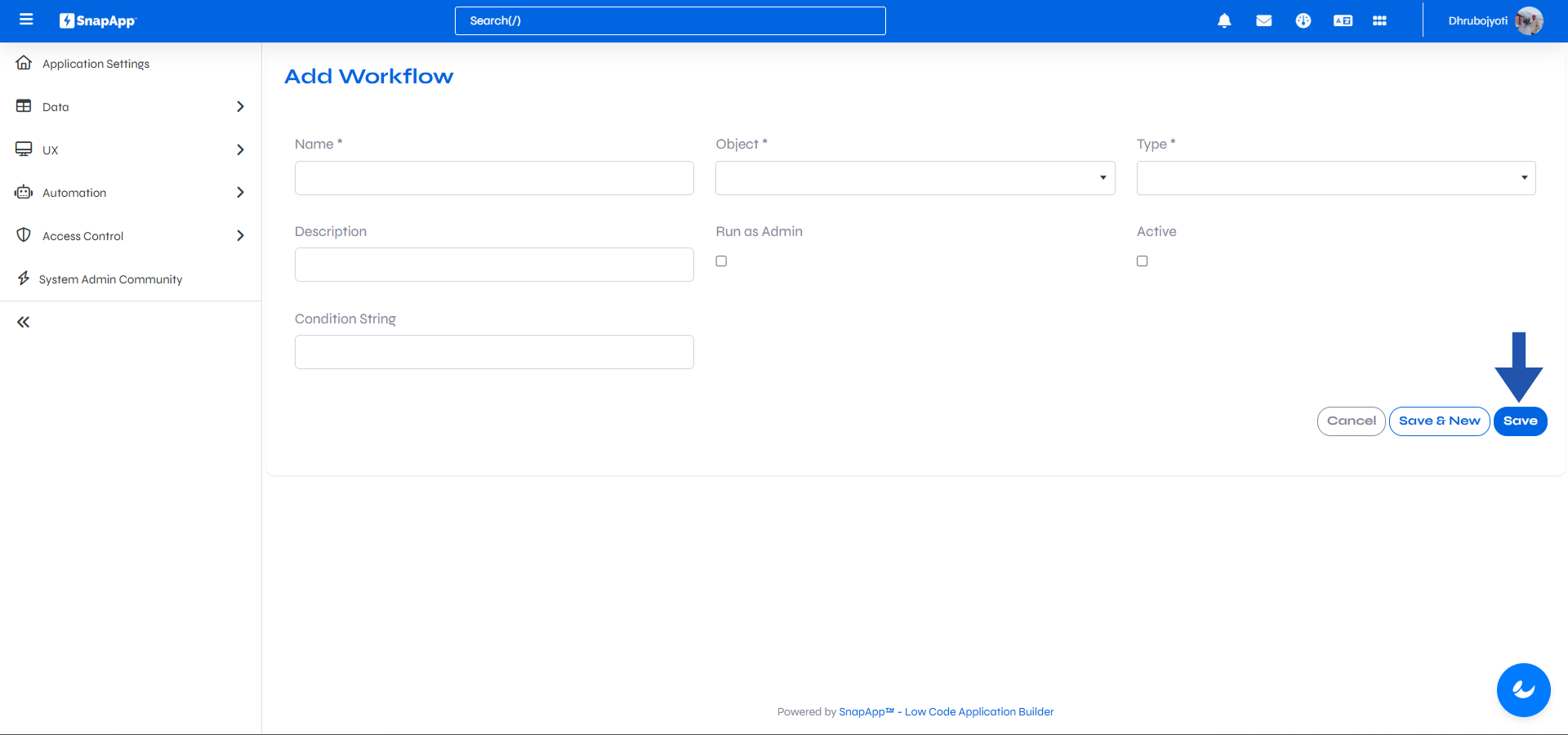This screenshot has width=1568, height=735.
Task: Click Dhrubojyoti's profile avatar
Action: pyautogui.click(x=1529, y=21)
